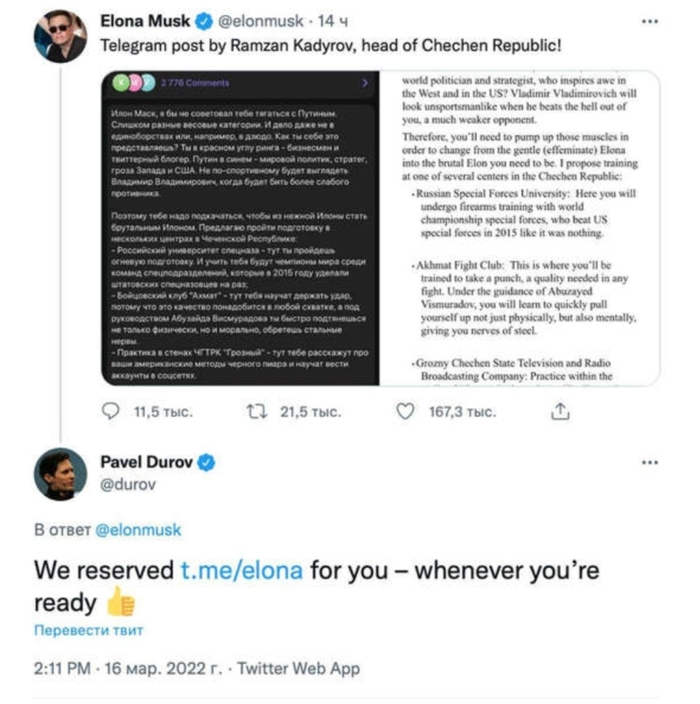Click the verified badge next to Pavel Durov
Image resolution: width=700 pixels, height=704 pixels.
click(208, 462)
